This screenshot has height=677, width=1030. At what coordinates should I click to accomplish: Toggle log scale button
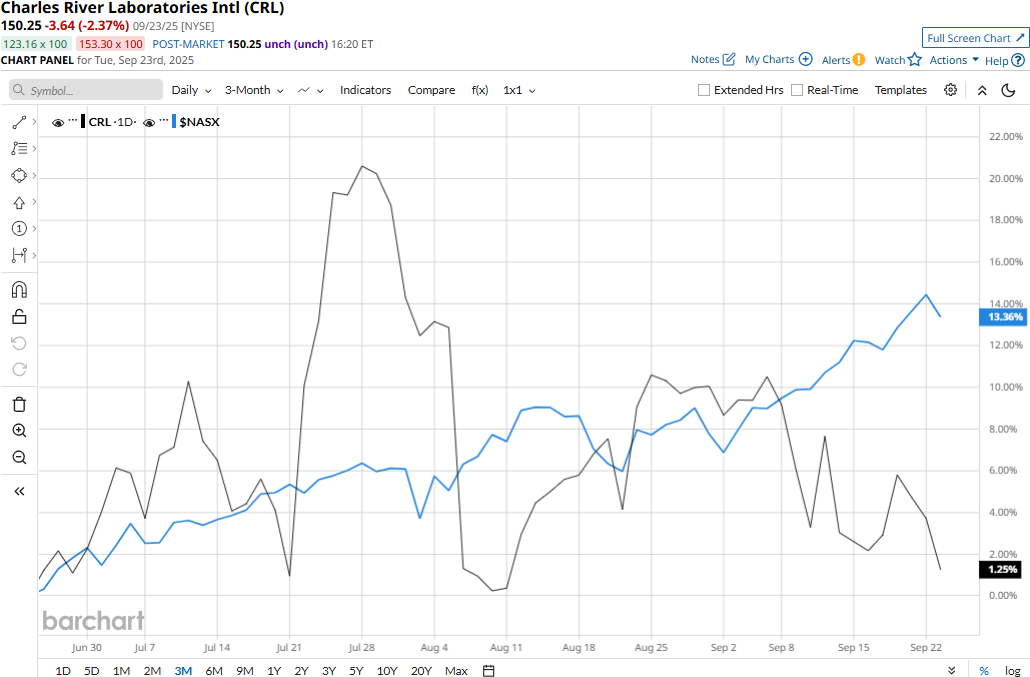pyautogui.click(x=1012, y=670)
